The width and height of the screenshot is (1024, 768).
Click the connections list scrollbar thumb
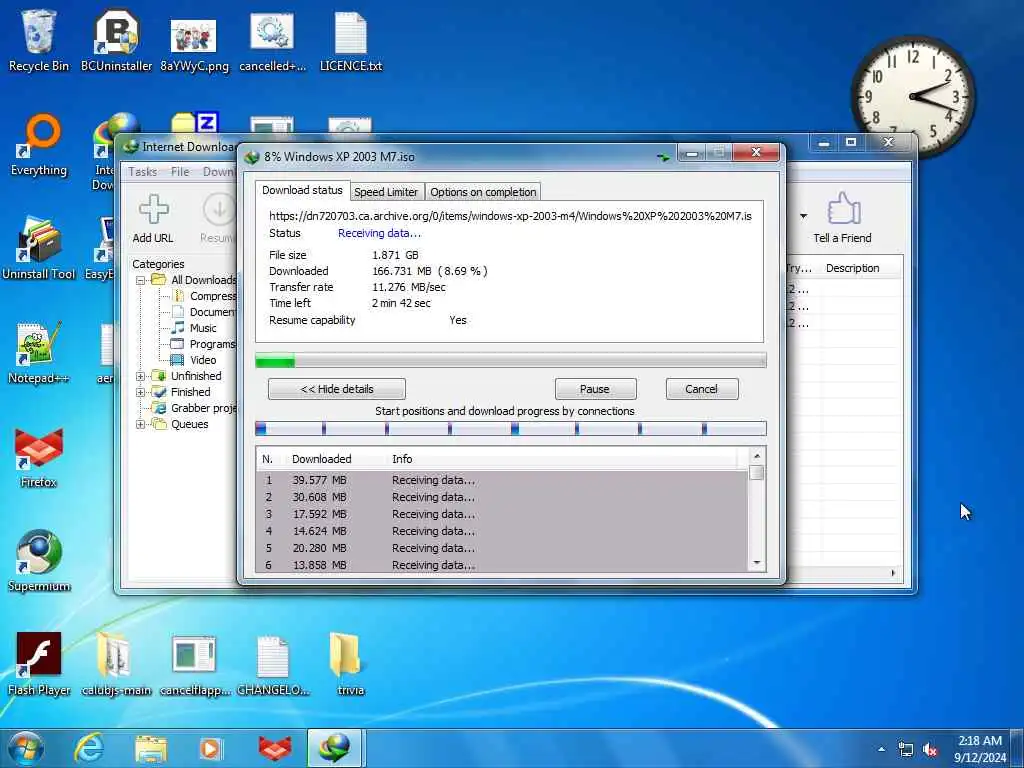click(x=757, y=473)
